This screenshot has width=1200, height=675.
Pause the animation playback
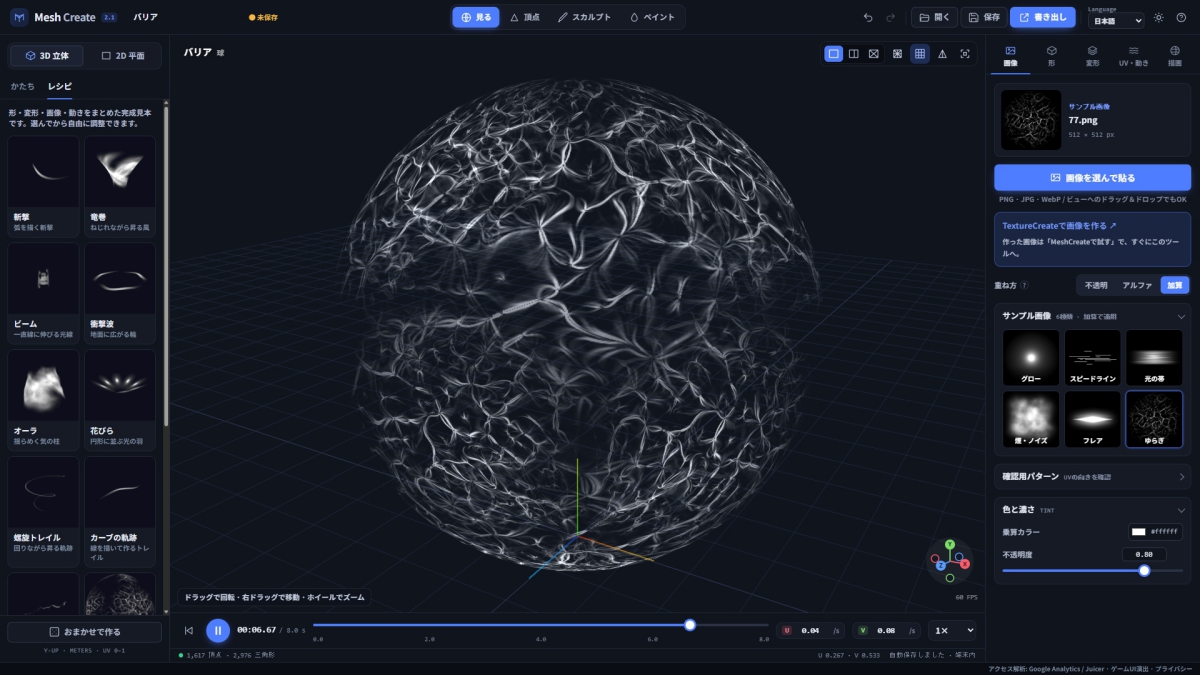point(218,630)
